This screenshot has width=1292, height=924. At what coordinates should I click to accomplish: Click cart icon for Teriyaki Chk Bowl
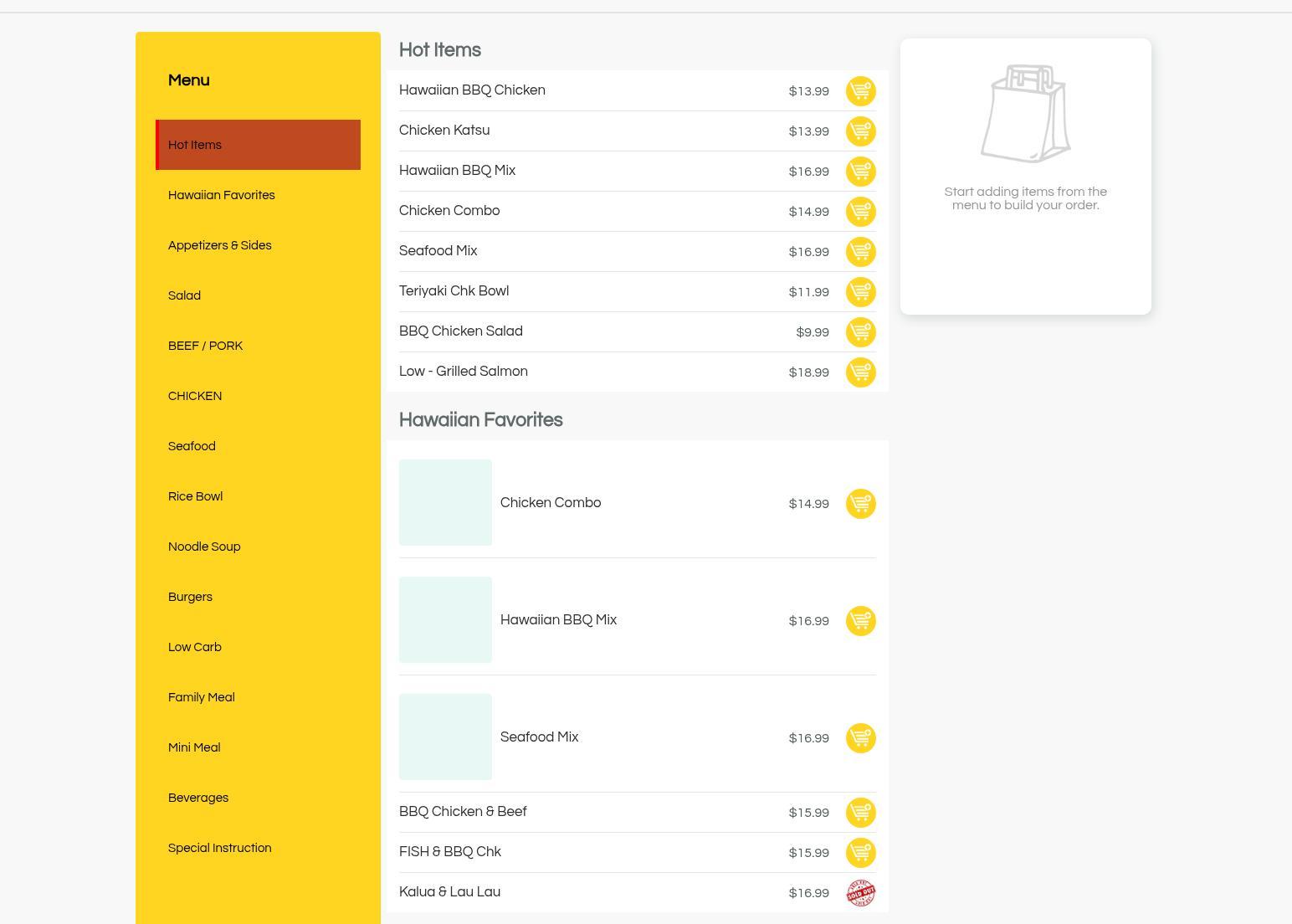click(x=860, y=292)
